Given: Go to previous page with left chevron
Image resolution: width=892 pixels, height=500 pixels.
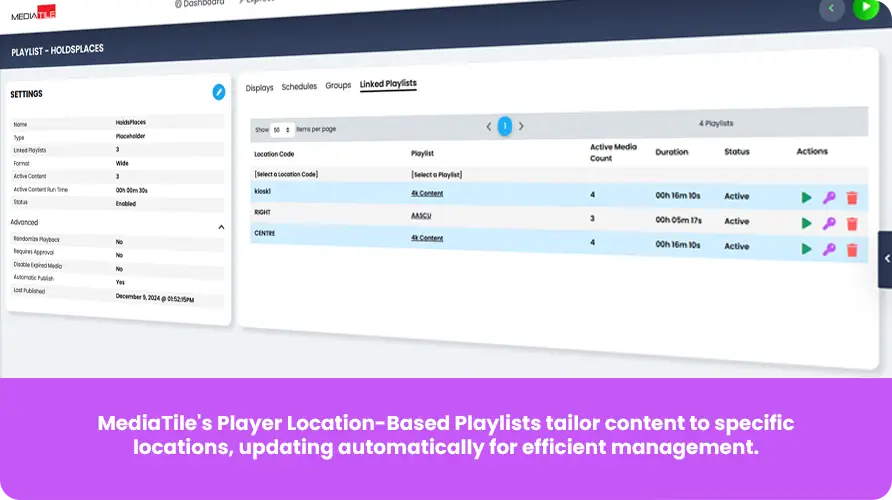Looking at the screenshot, I should click(489, 126).
